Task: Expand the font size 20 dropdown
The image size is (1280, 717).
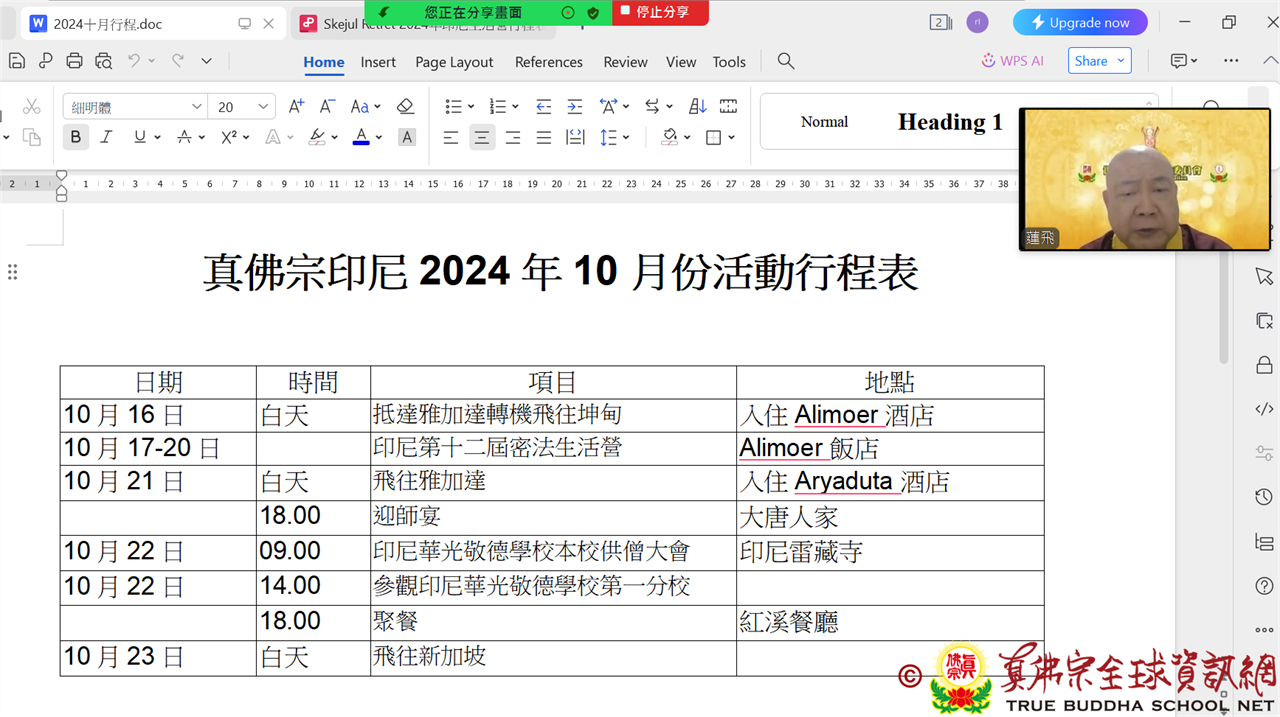Action: [x=263, y=107]
